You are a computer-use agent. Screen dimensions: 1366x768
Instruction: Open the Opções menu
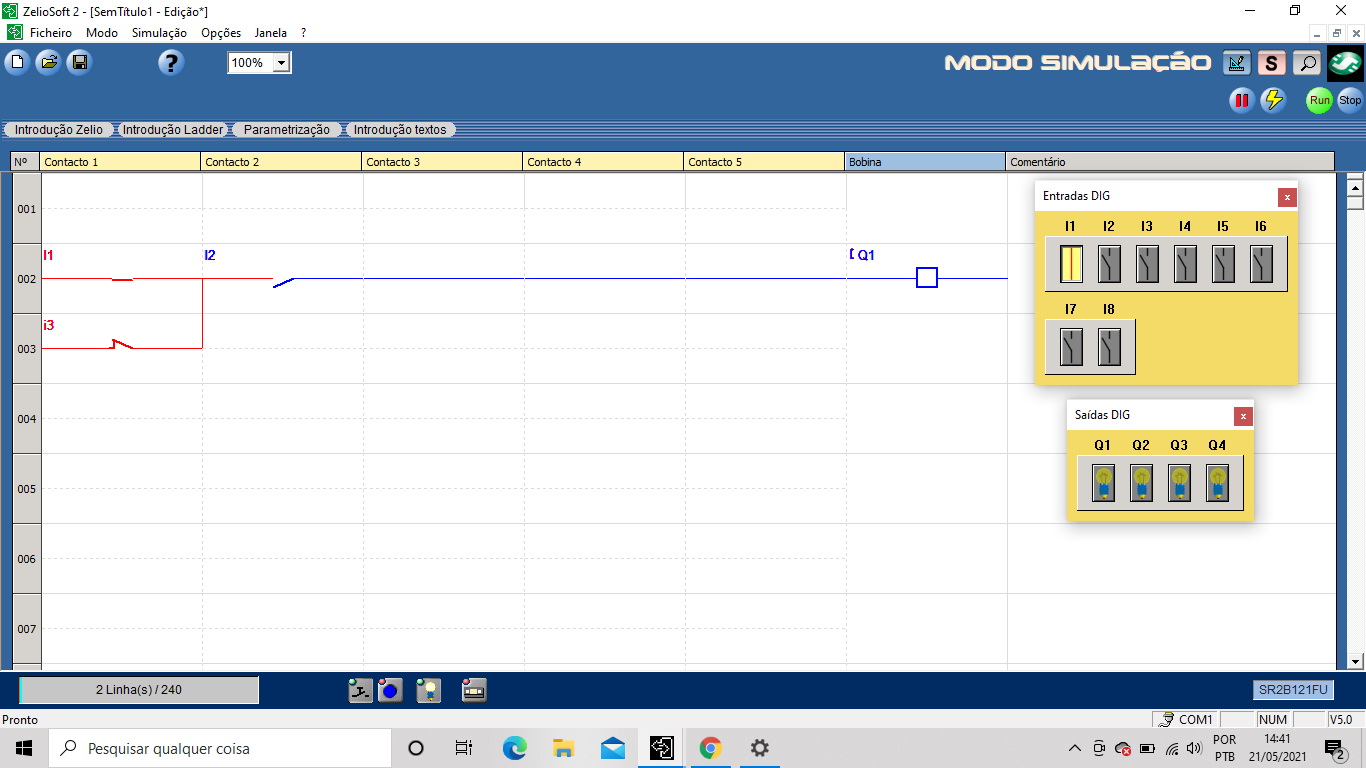point(221,33)
